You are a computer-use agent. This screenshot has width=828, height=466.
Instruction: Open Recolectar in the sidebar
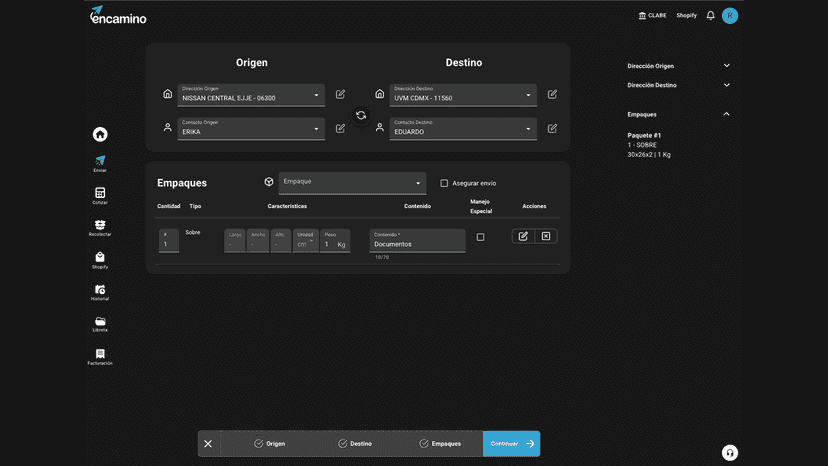pyautogui.click(x=100, y=228)
